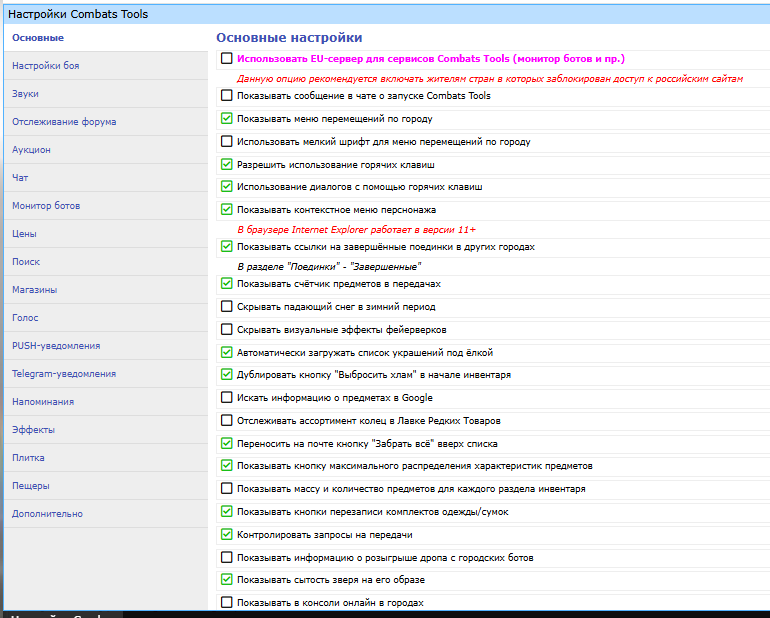Disable "Разрешить использование горячих клавиш" checkbox
This screenshot has height=618, width=770.
tap(226, 164)
